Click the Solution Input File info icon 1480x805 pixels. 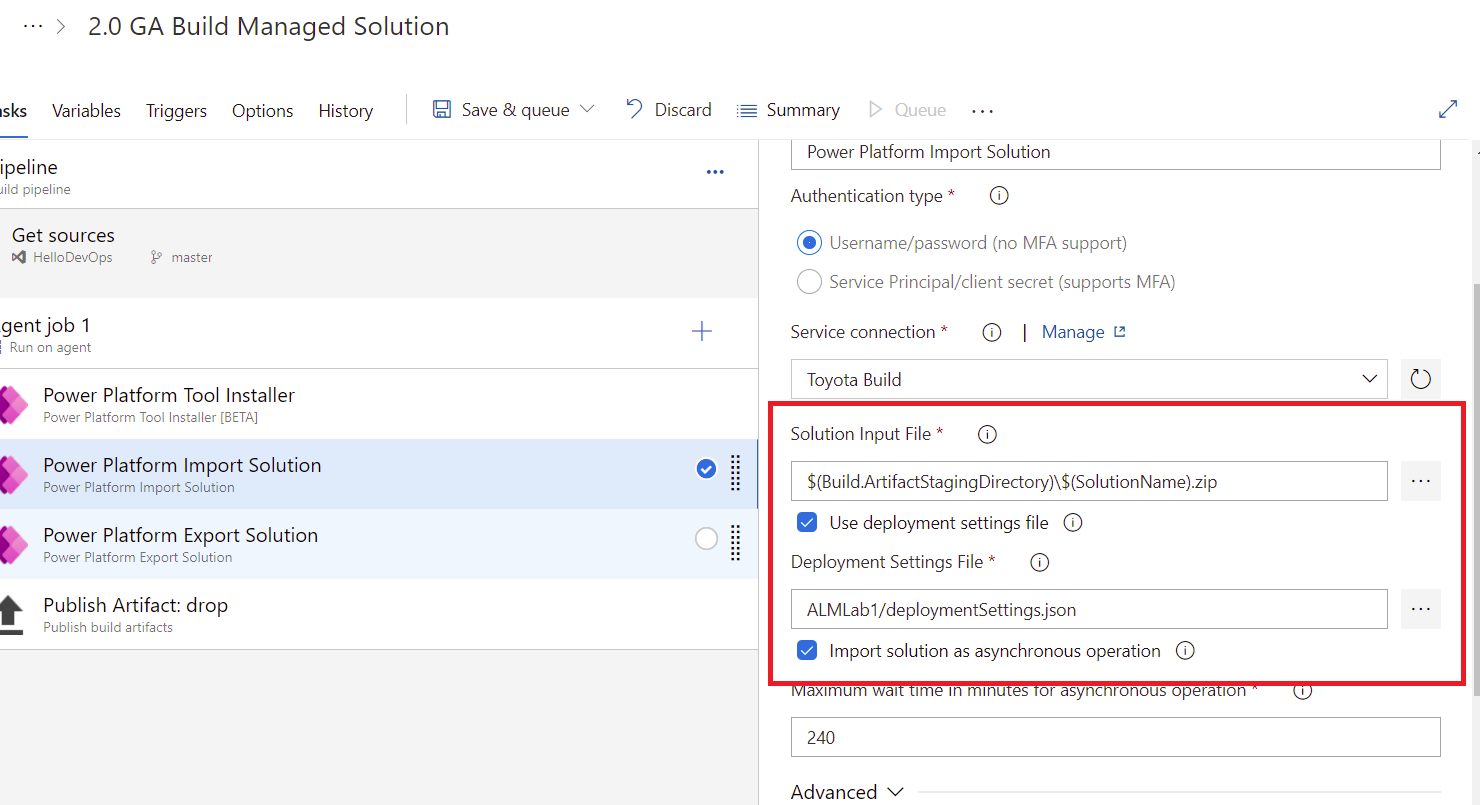tap(987, 434)
